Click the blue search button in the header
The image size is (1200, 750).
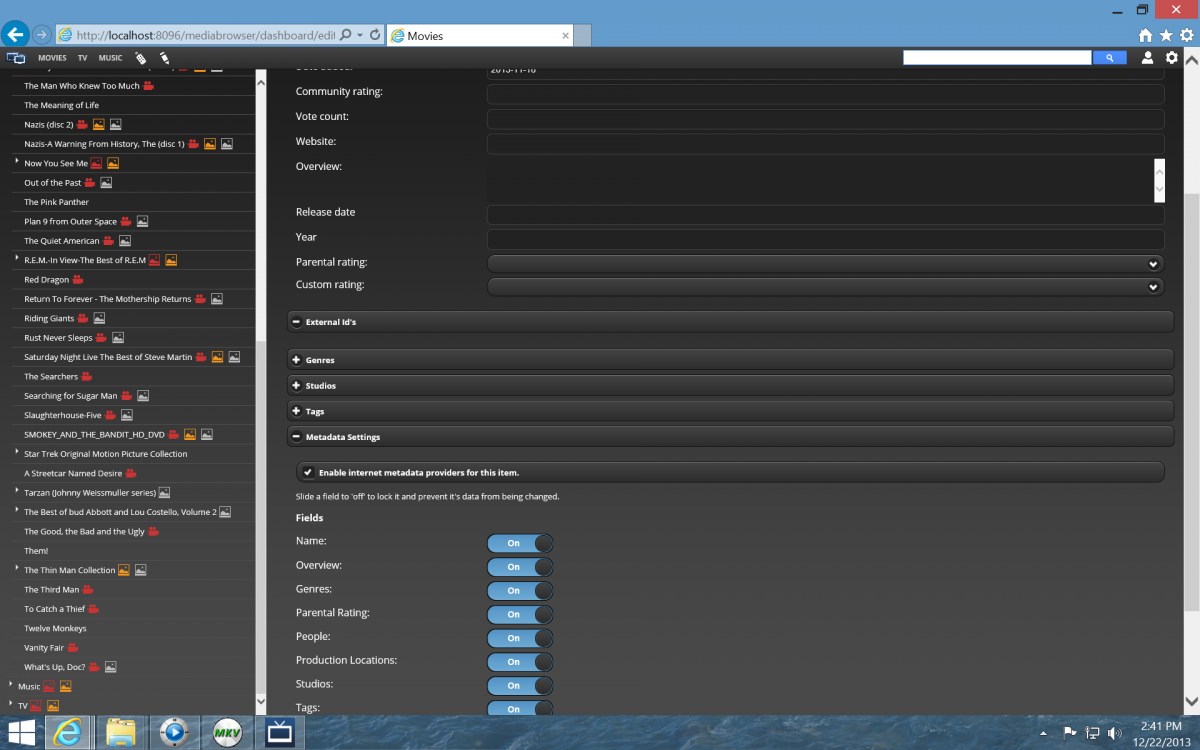[x=1109, y=58]
